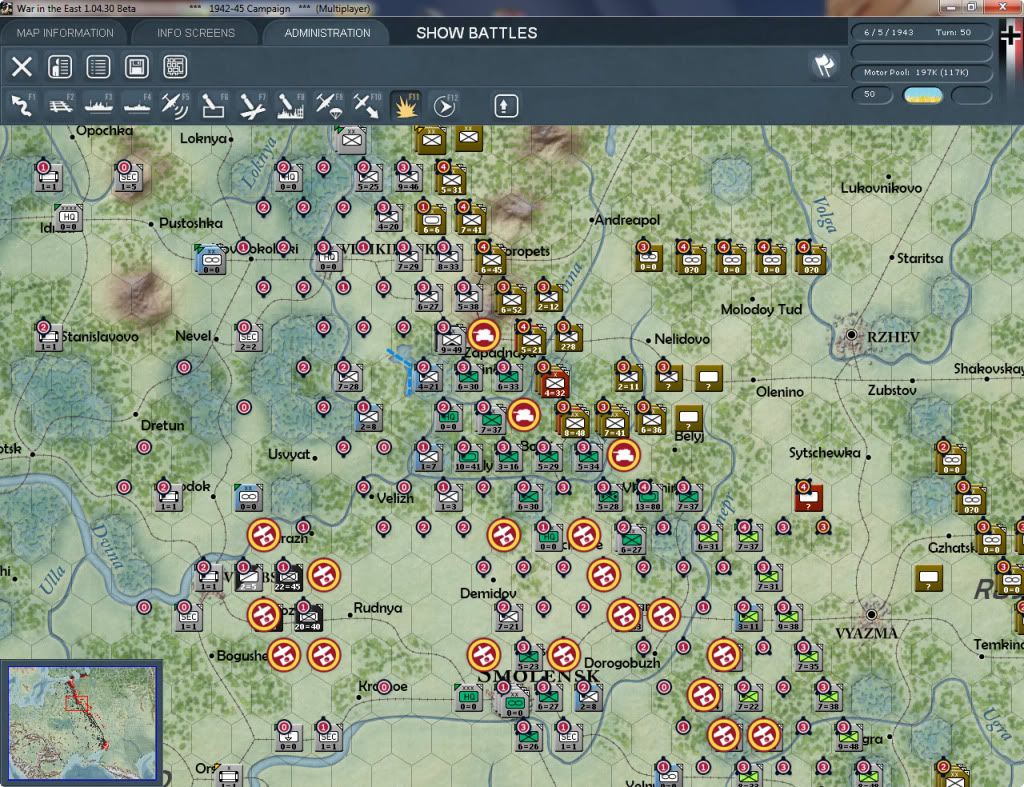Click the RZHEV city label
The height and width of the screenshot is (787, 1024).
point(893,337)
